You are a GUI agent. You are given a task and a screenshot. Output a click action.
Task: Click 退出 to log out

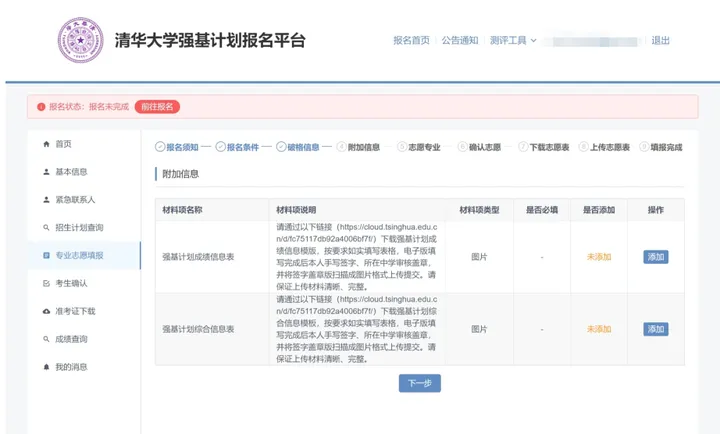click(x=660, y=40)
